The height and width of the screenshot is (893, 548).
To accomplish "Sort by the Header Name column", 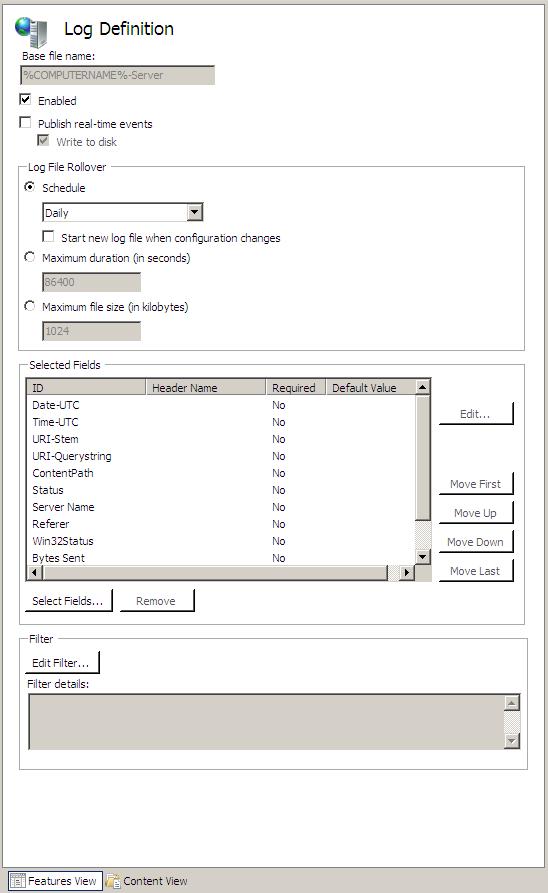I will point(206,387).
